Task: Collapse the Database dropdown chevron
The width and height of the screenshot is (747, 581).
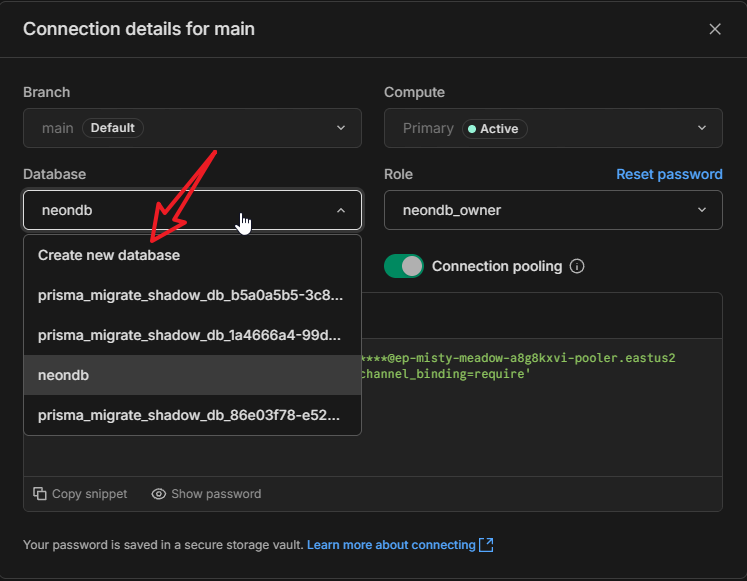Action: (x=341, y=210)
